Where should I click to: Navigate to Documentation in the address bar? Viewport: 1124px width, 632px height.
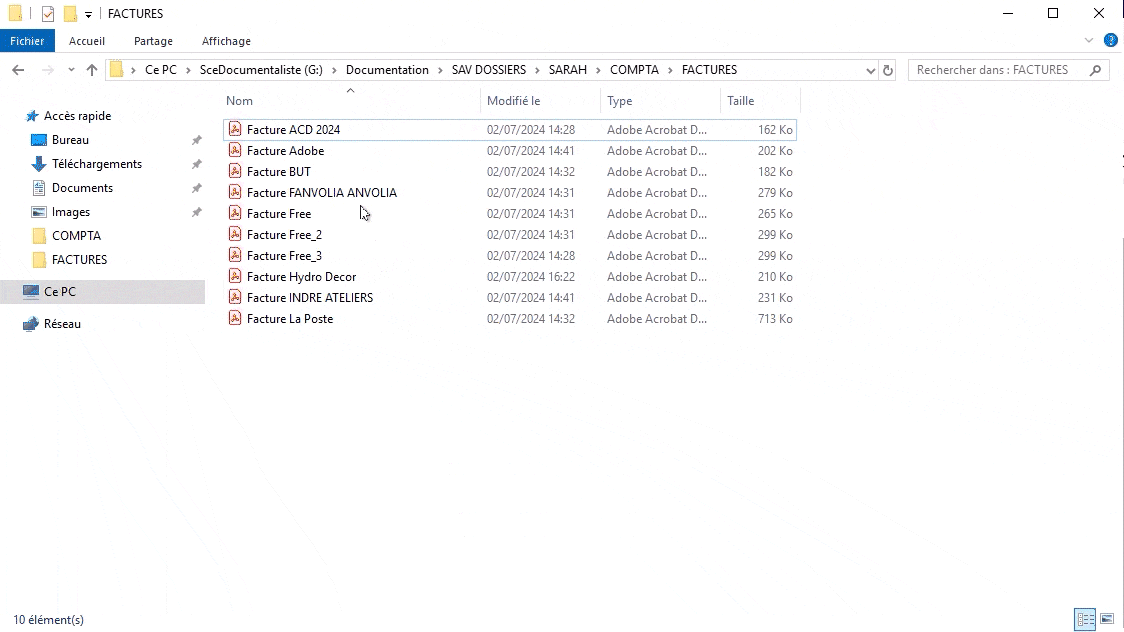pyautogui.click(x=387, y=70)
